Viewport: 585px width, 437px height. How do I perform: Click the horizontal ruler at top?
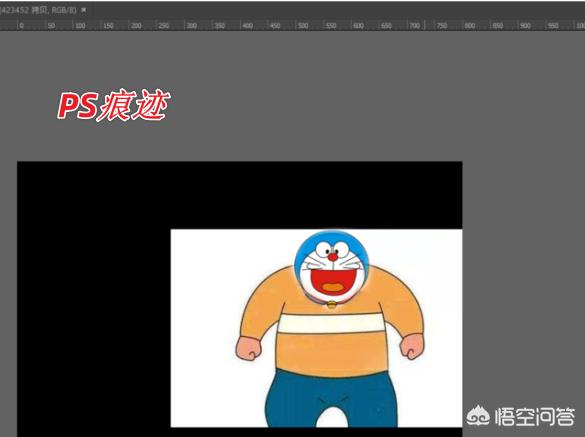pos(292,25)
